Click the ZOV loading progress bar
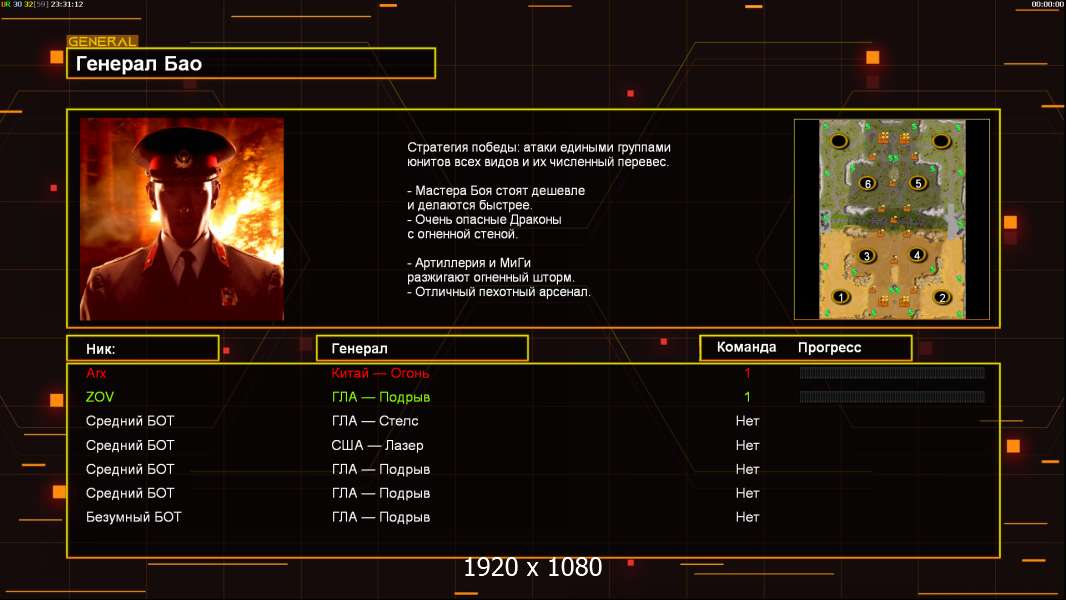This screenshot has height=600, width=1066. 892,397
